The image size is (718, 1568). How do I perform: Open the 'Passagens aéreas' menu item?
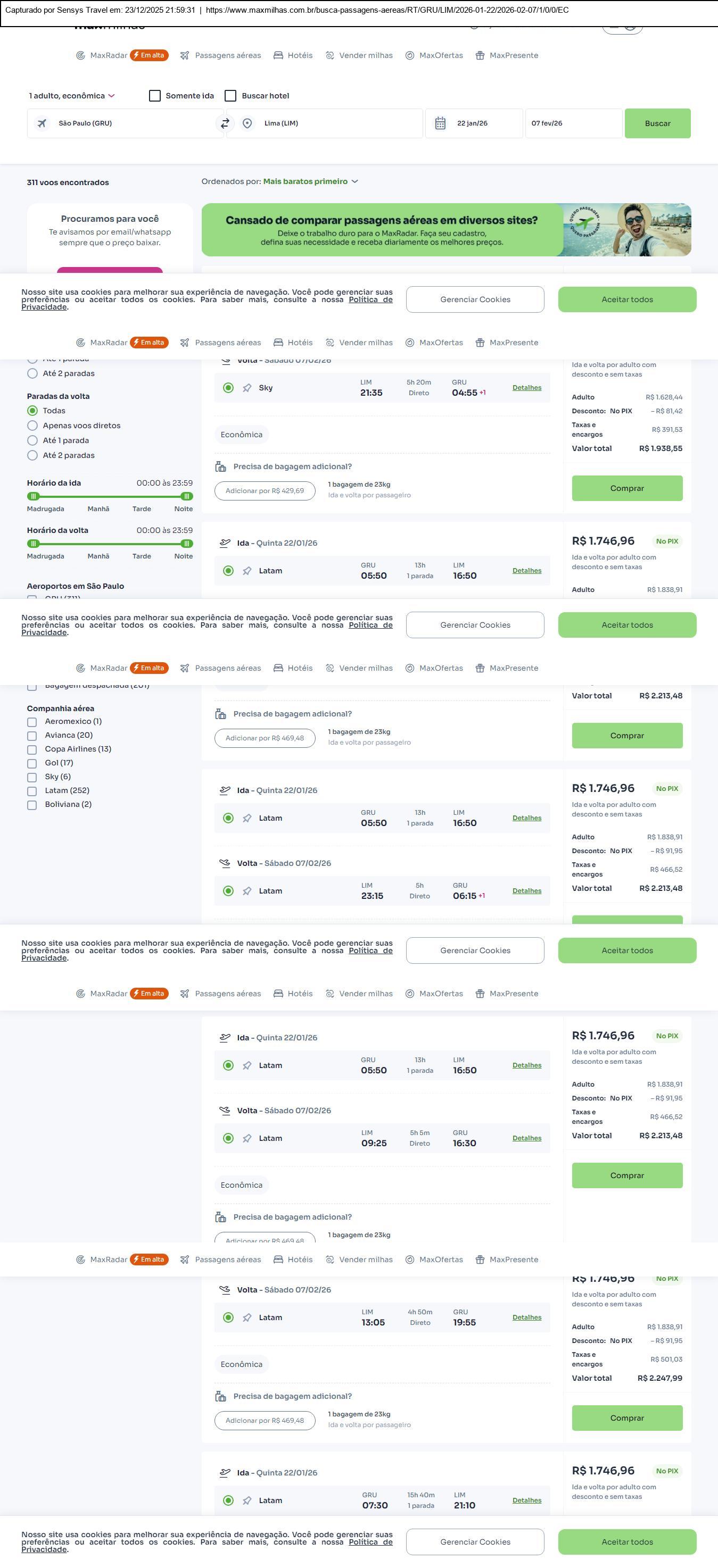[227, 55]
